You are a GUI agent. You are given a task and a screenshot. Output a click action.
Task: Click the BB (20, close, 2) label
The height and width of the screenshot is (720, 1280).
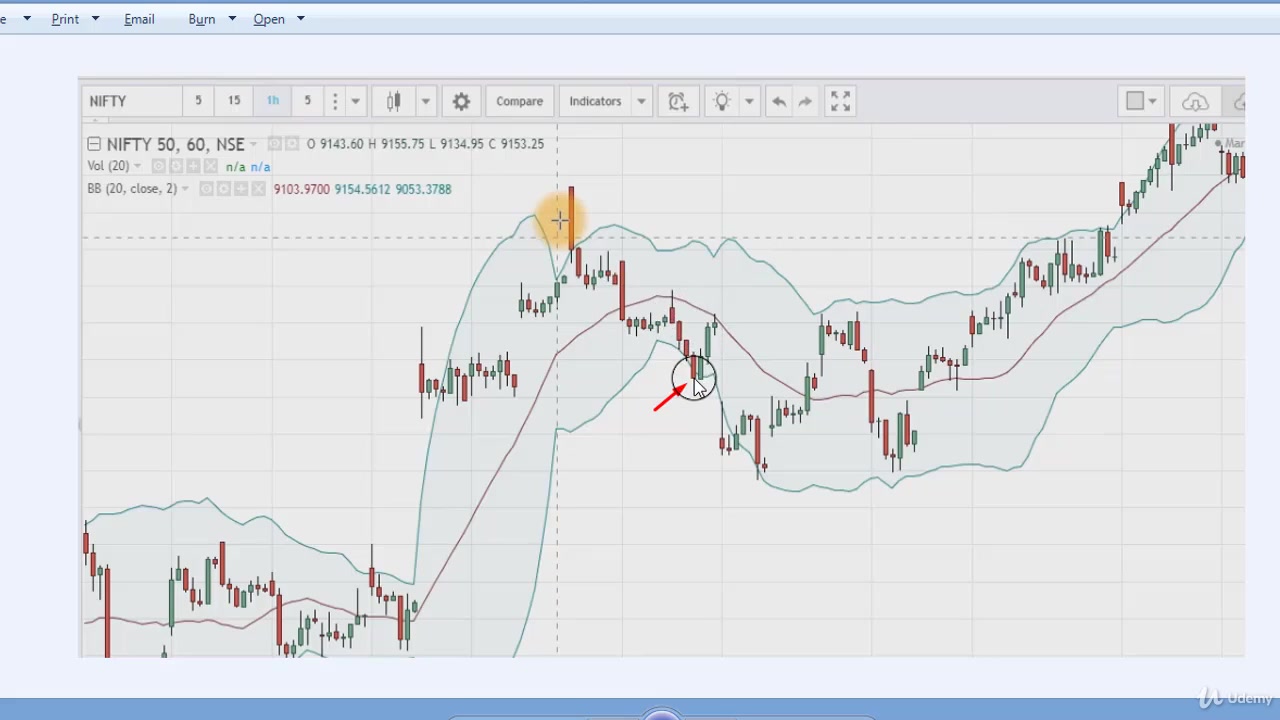click(x=132, y=189)
